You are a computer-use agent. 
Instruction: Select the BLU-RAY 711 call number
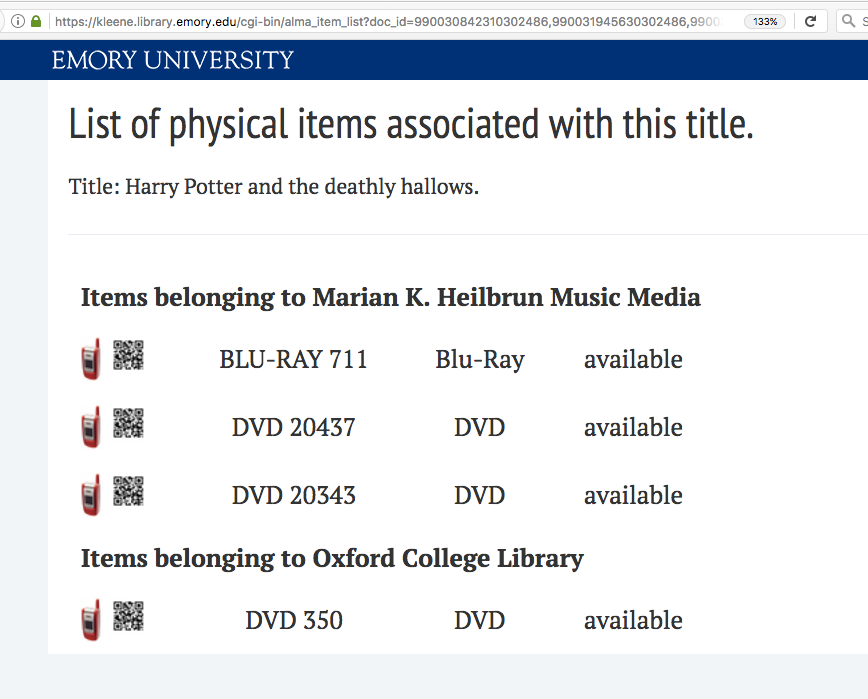tap(293, 359)
